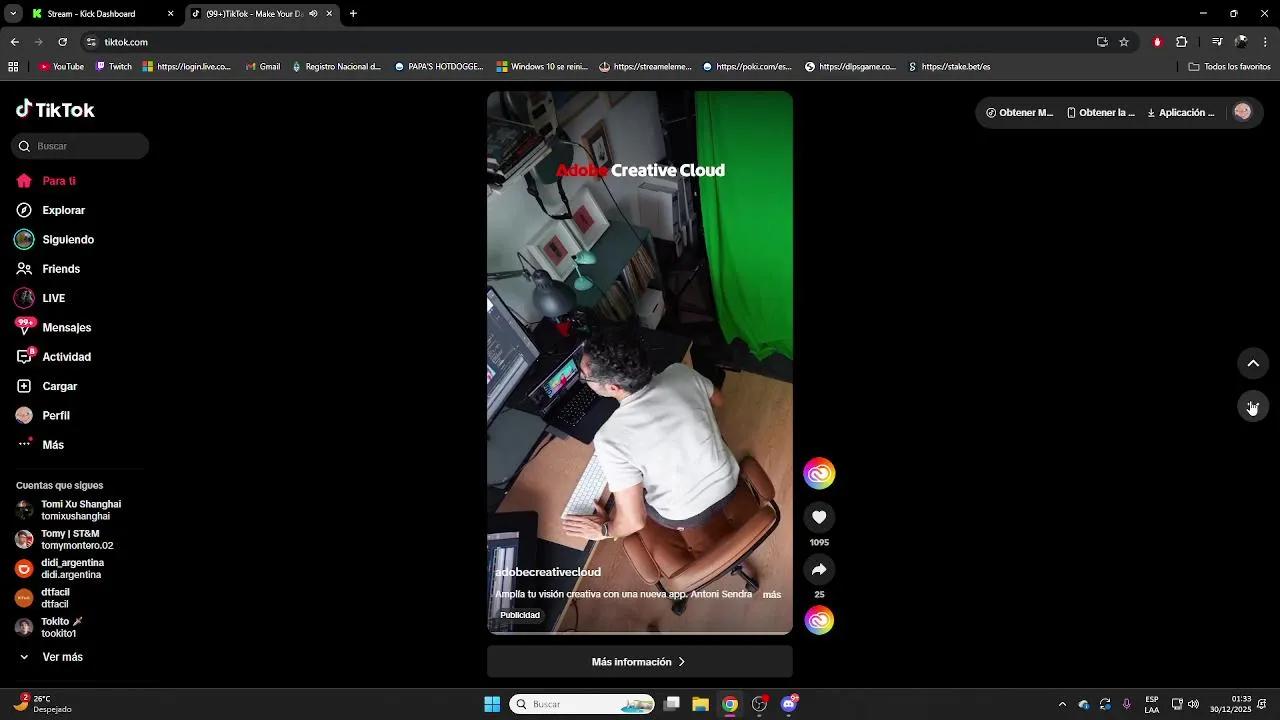Bookmark this page with star icon
The height and width of the screenshot is (720, 1280).
(x=1124, y=42)
